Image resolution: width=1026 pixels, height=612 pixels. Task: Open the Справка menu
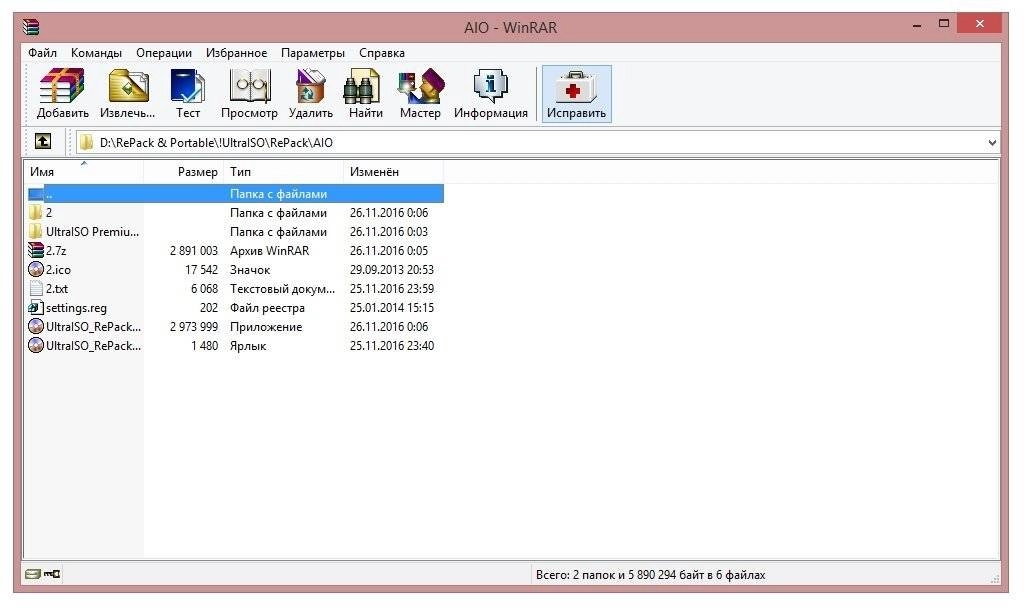[x=381, y=53]
